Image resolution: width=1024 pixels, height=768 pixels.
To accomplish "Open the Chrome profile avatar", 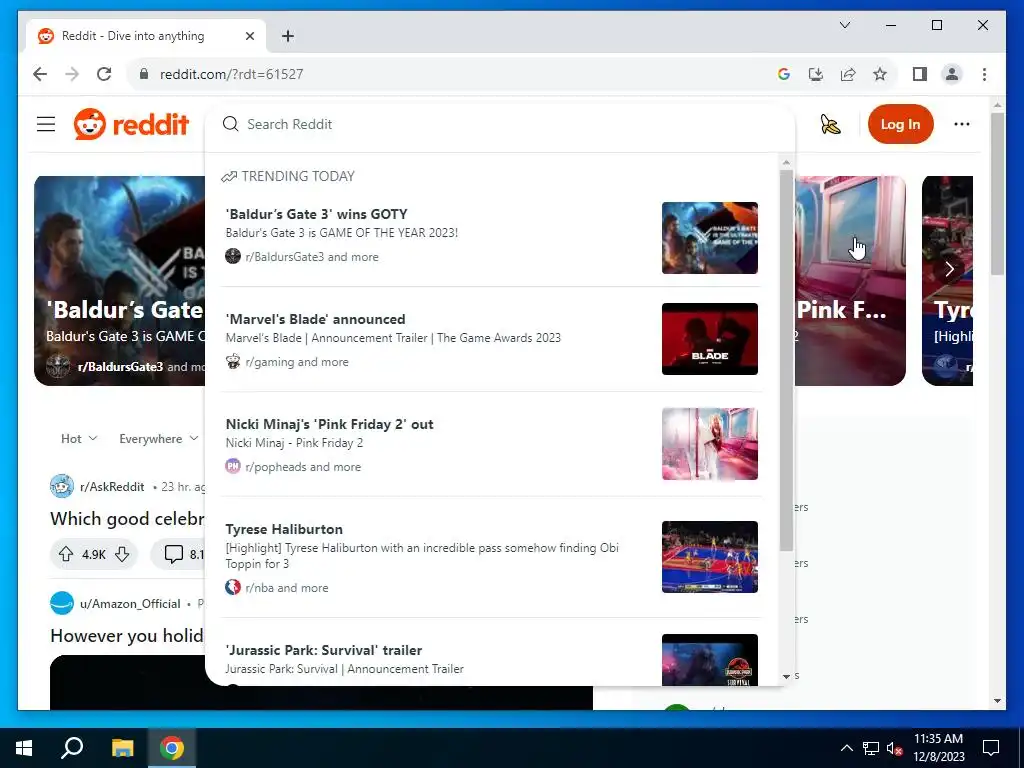I will (952, 74).
